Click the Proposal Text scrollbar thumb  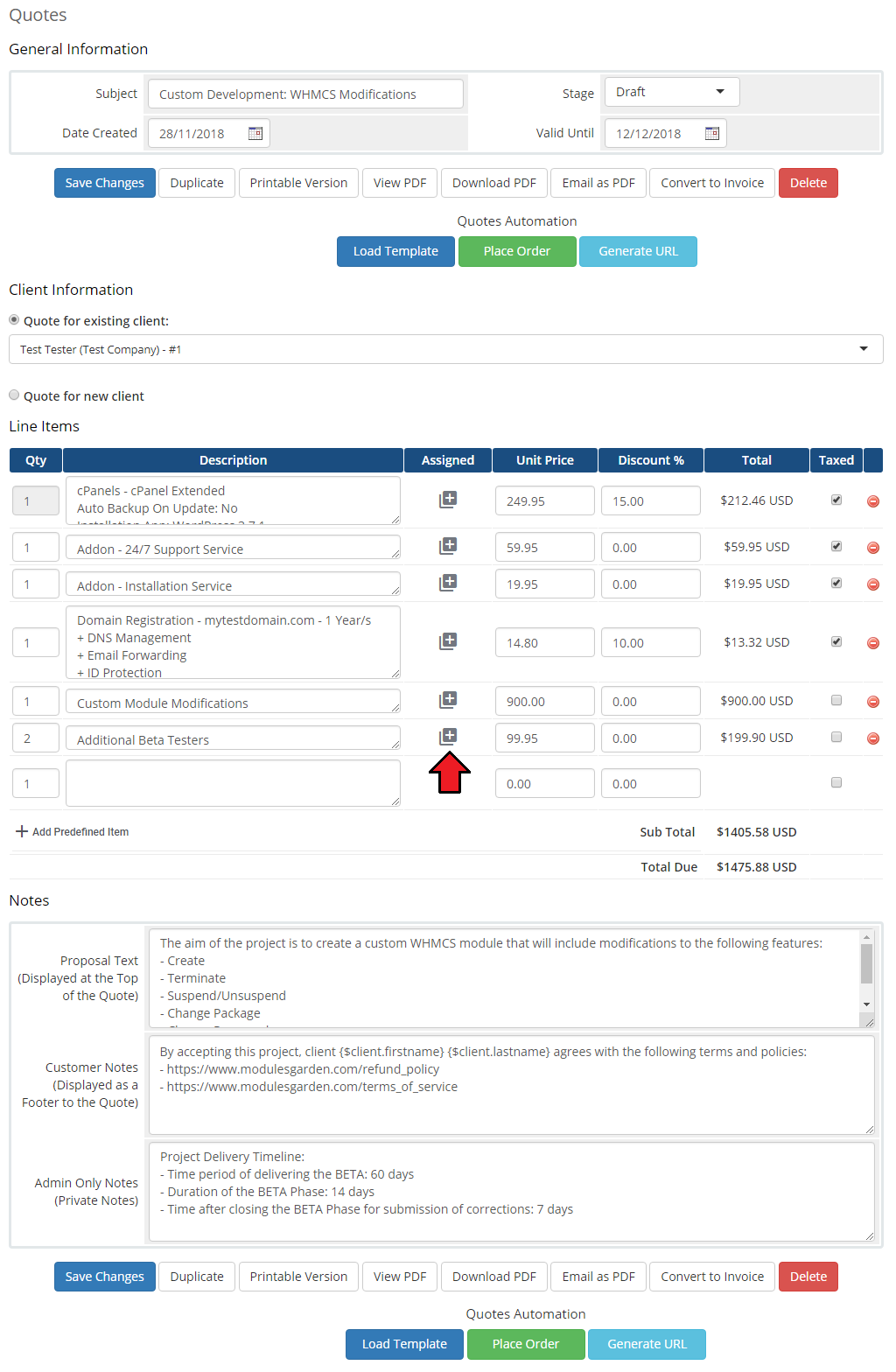tap(866, 964)
